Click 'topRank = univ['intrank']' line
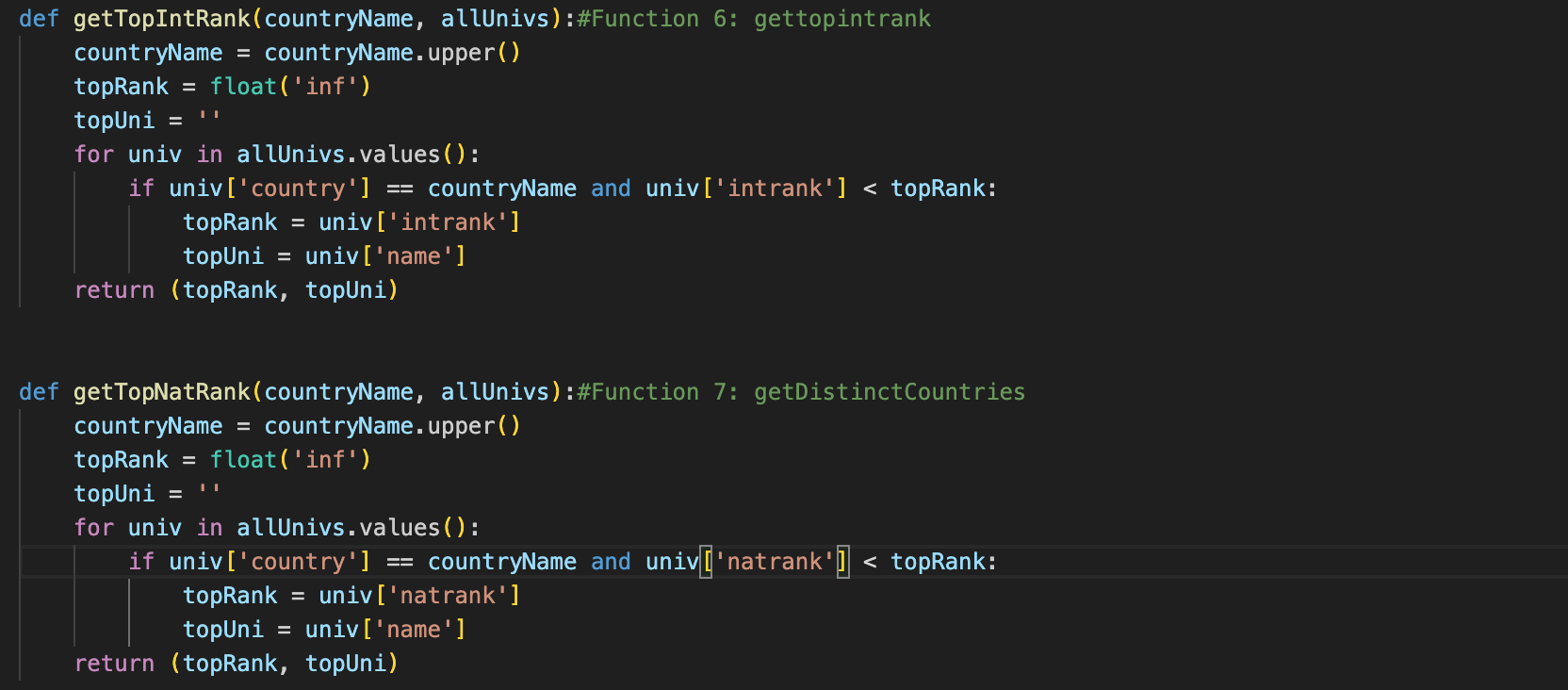Viewport: 1568px width, 690px height. pos(351,222)
